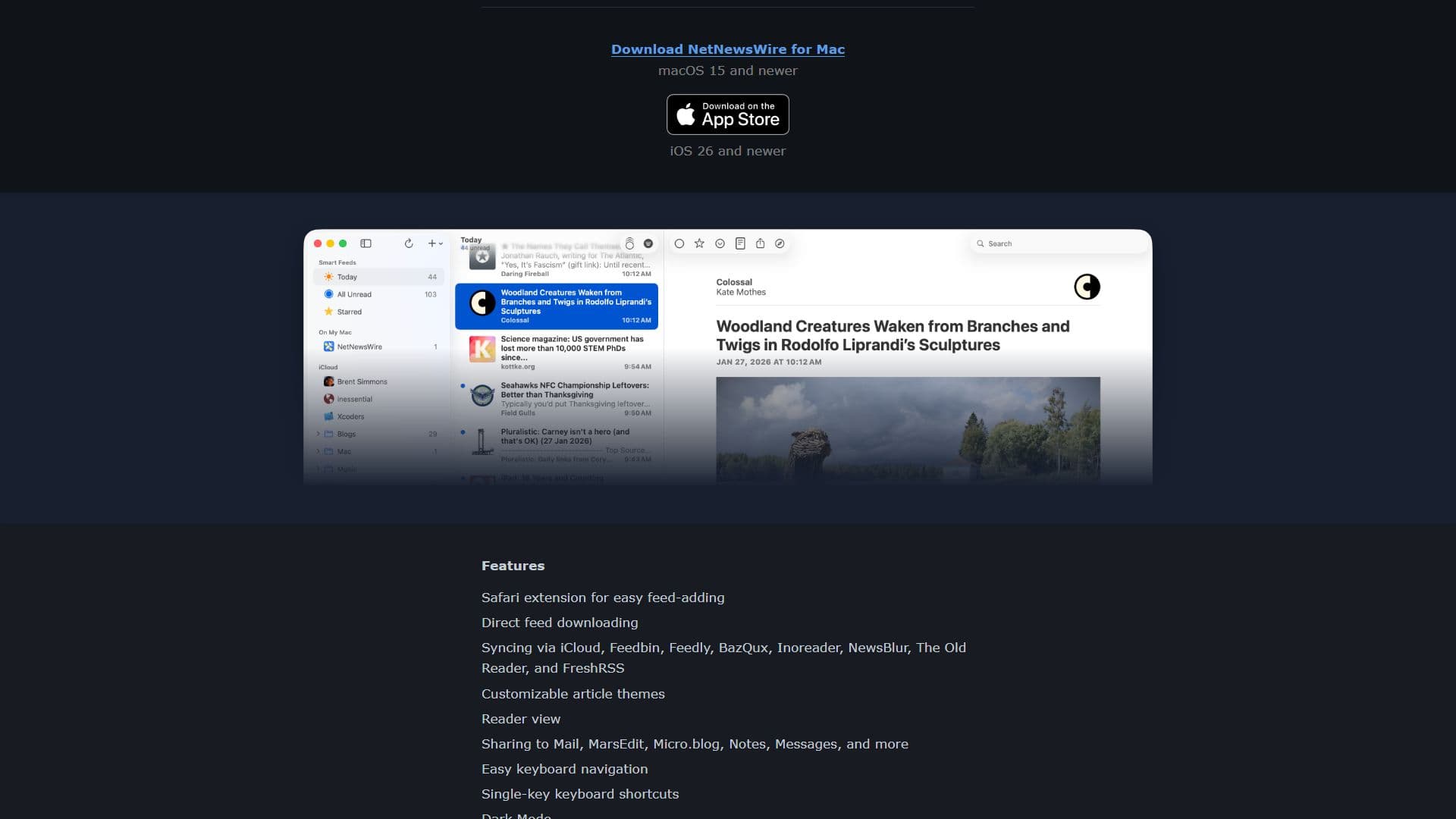Click 'macOS 15 and newer' text

(727, 71)
